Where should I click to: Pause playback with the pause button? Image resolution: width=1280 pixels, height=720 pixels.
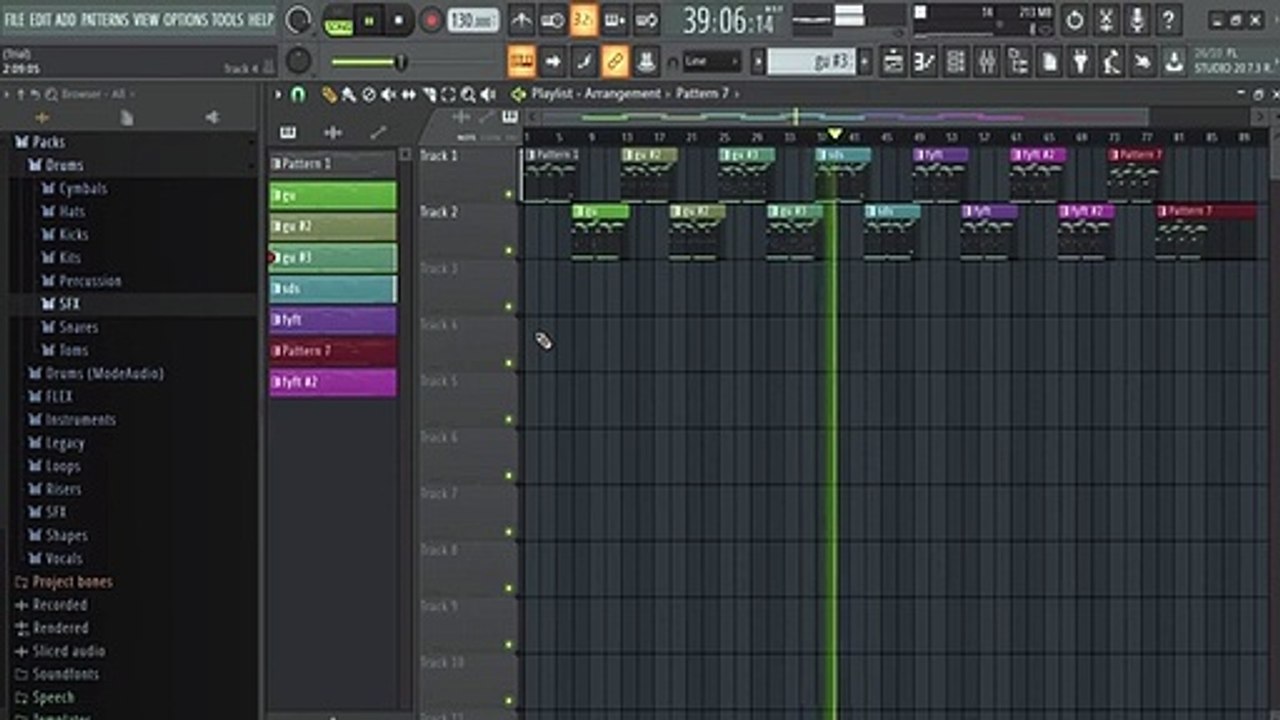(x=369, y=20)
